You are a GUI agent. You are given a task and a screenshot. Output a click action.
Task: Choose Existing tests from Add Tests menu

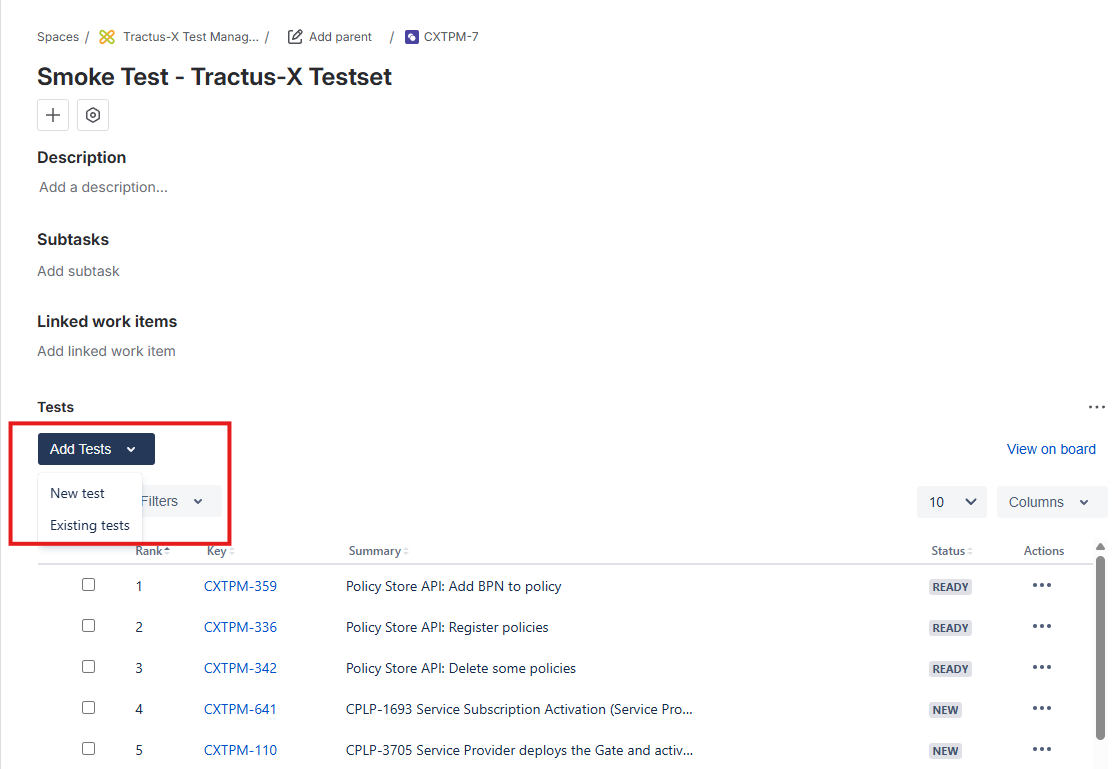(90, 525)
